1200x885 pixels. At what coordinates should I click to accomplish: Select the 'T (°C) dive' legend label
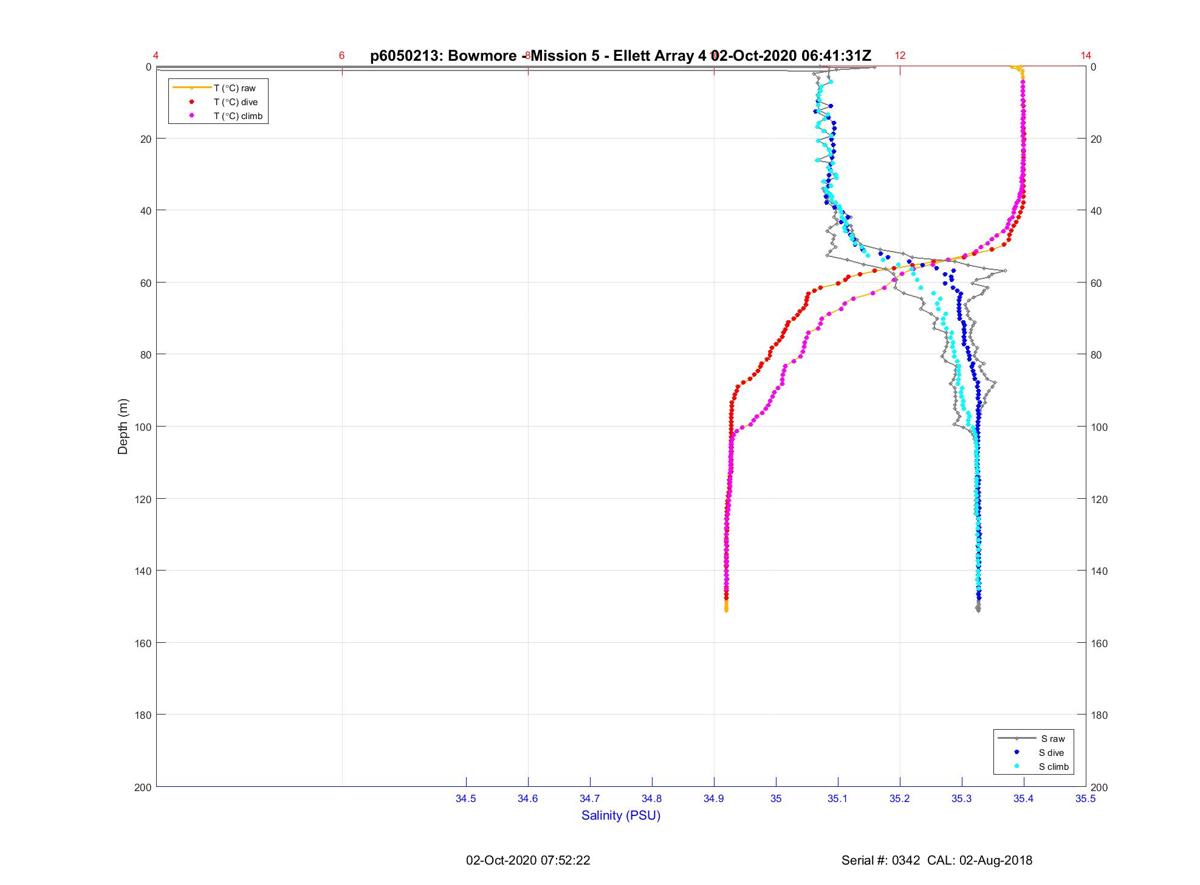point(235,102)
